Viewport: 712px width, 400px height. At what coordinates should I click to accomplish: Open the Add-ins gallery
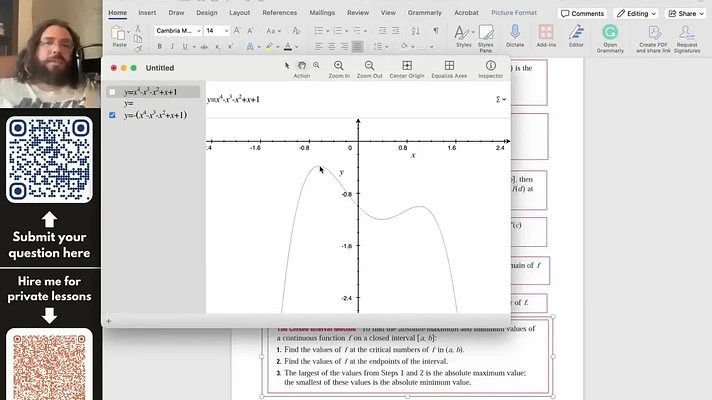546,36
